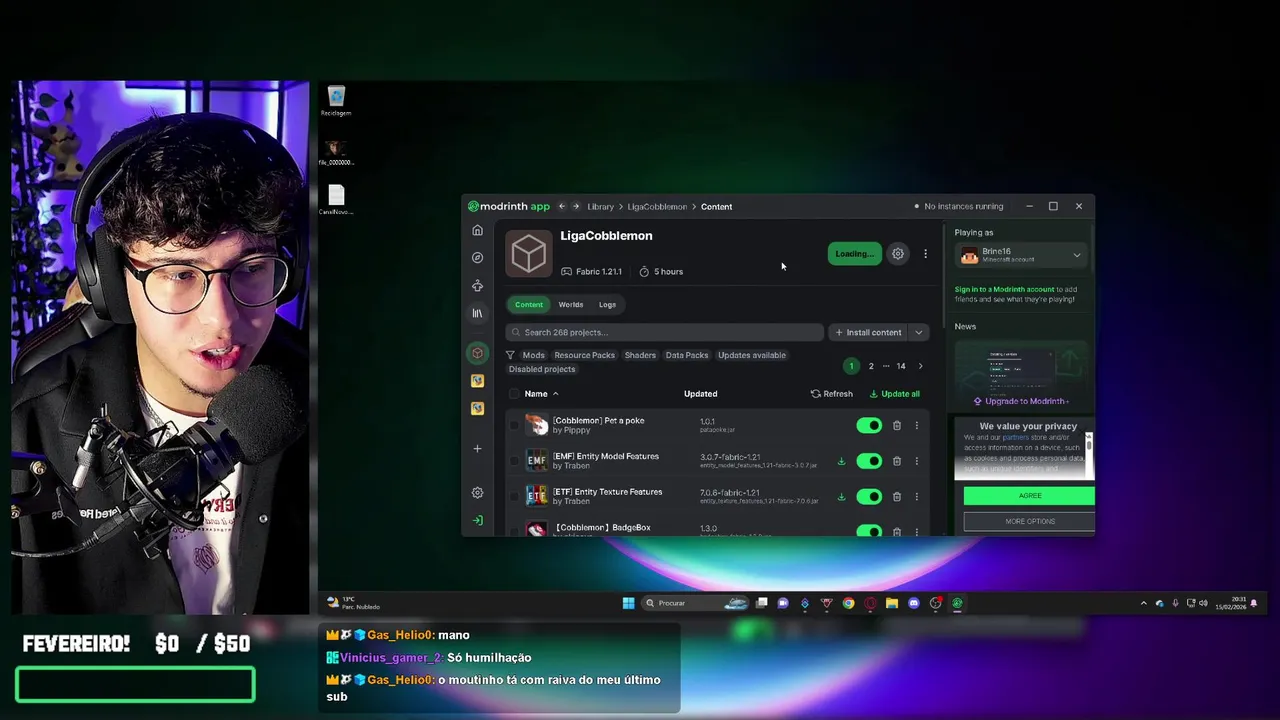Click AGREE on privacy notice
The image size is (1280, 720).
[1029, 496]
